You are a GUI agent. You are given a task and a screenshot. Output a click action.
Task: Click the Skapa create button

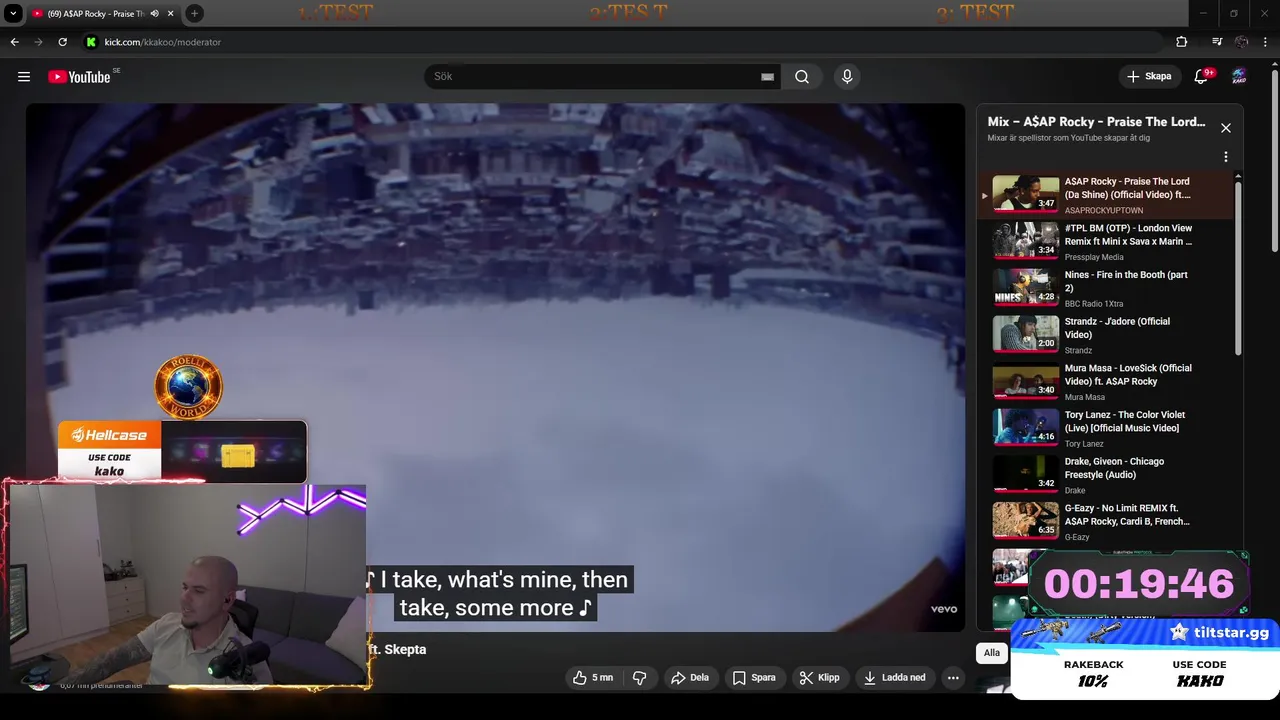coord(1149,77)
